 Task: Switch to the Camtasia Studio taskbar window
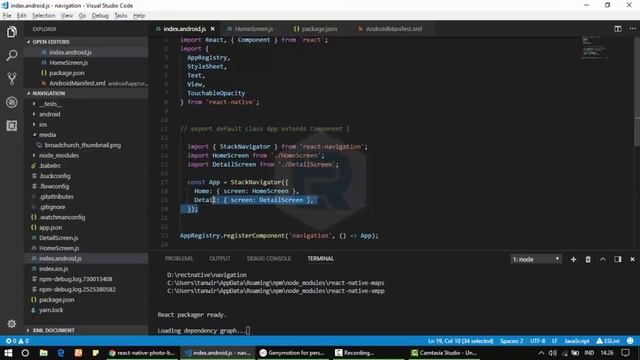point(444,353)
